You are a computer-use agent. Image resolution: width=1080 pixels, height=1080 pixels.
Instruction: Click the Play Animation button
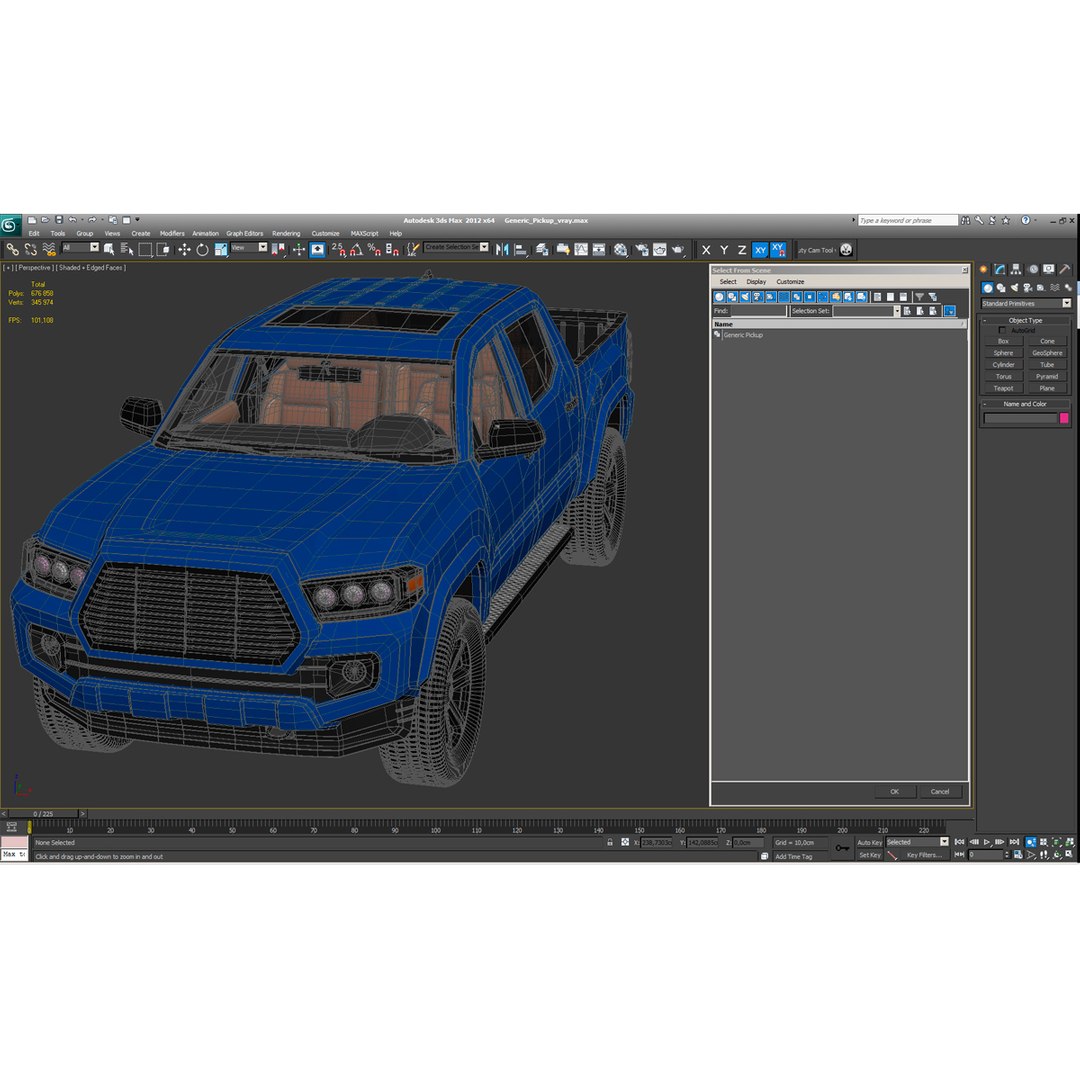tap(987, 842)
